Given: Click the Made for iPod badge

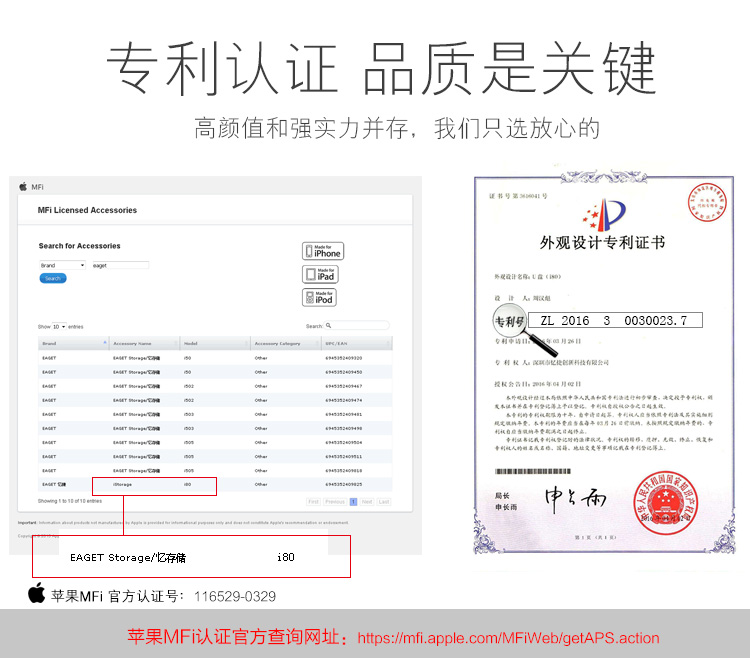Looking at the screenshot, I should 320,297.
